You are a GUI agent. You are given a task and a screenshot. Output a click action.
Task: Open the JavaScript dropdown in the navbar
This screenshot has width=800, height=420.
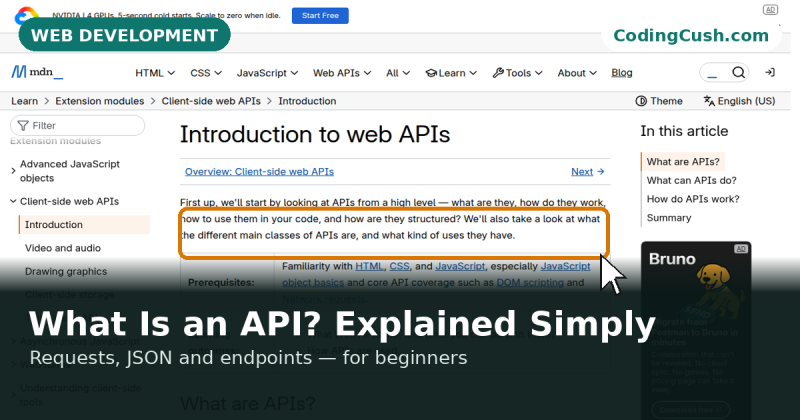tap(267, 73)
